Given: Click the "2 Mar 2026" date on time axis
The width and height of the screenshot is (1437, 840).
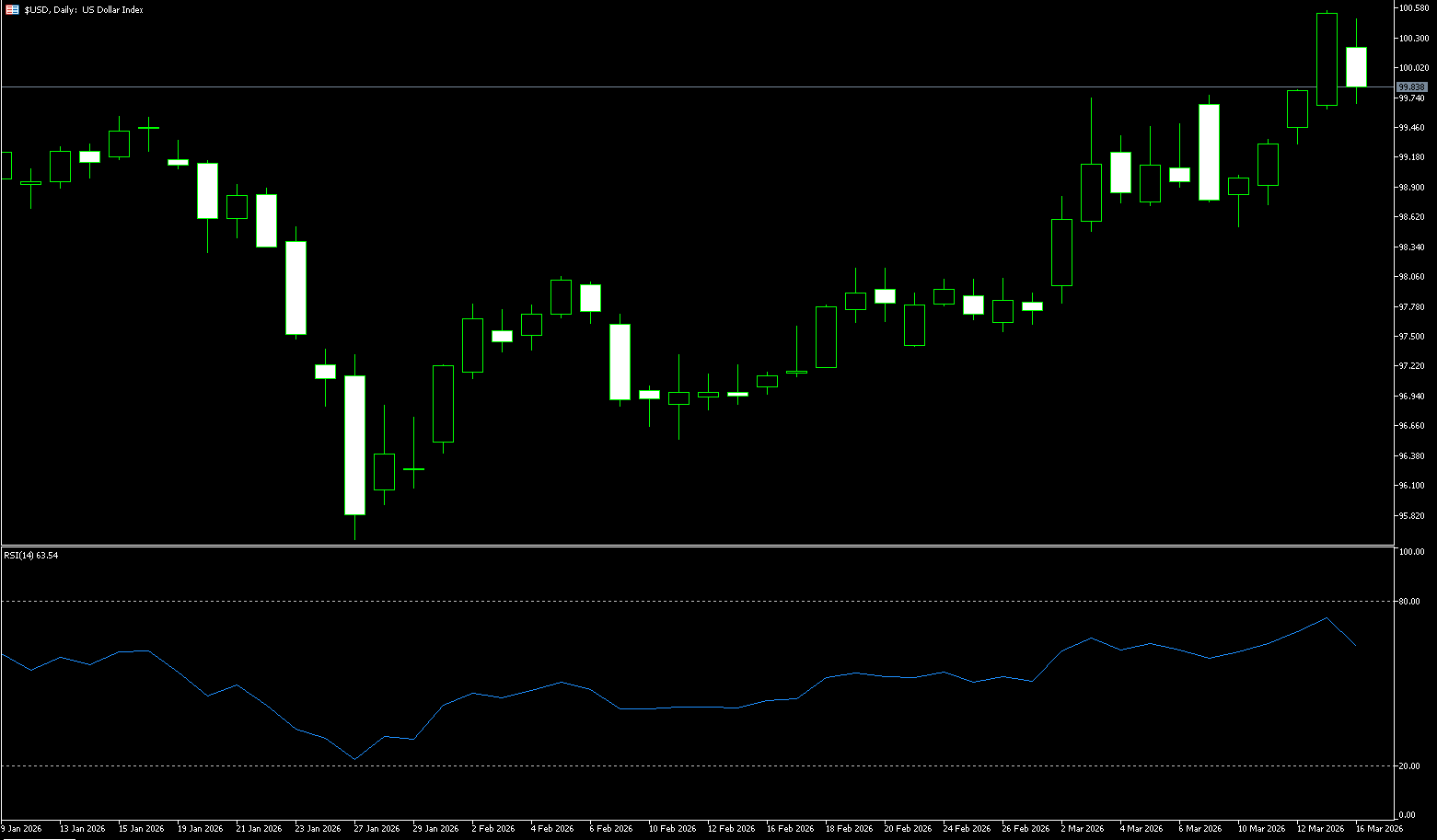Looking at the screenshot, I should coord(1084,829).
